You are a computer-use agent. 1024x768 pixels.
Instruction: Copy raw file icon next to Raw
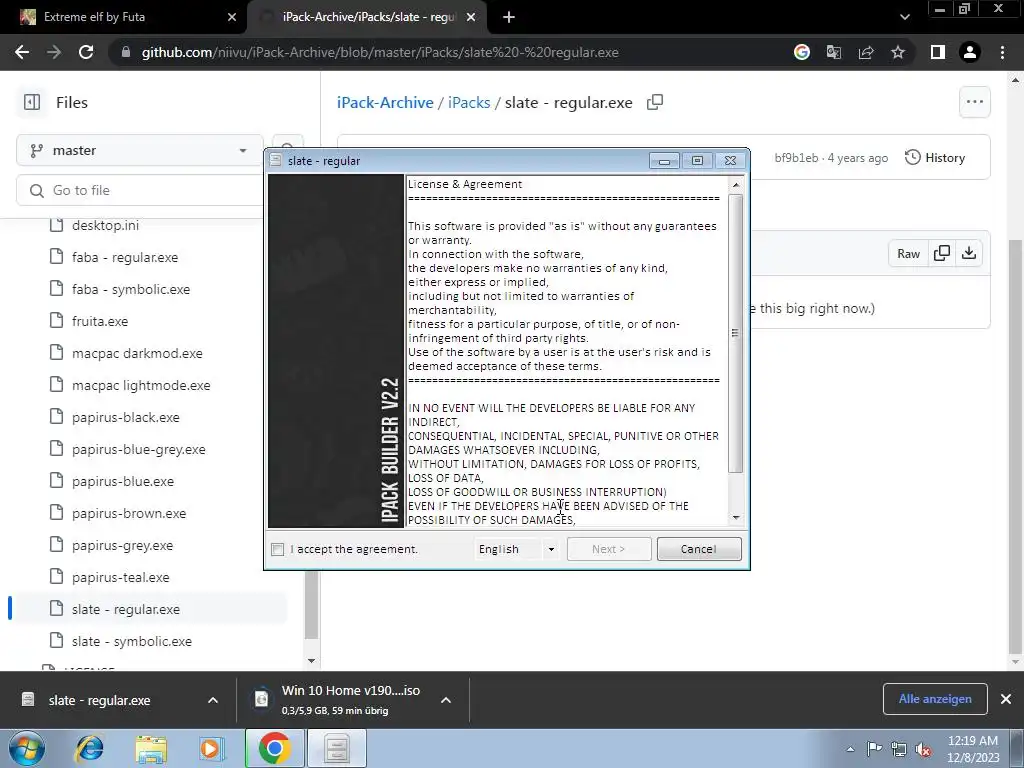tap(942, 253)
